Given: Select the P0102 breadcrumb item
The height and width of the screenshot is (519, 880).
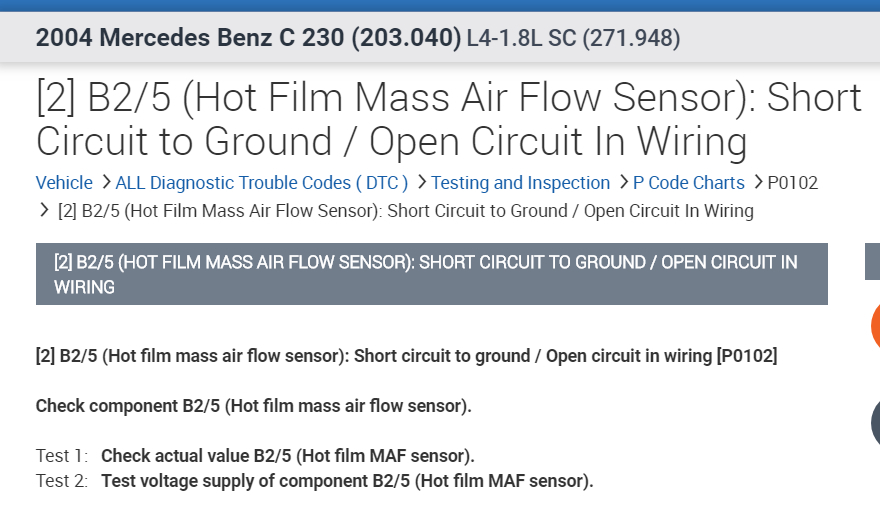Looking at the screenshot, I should pyautogui.click(x=792, y=183).
